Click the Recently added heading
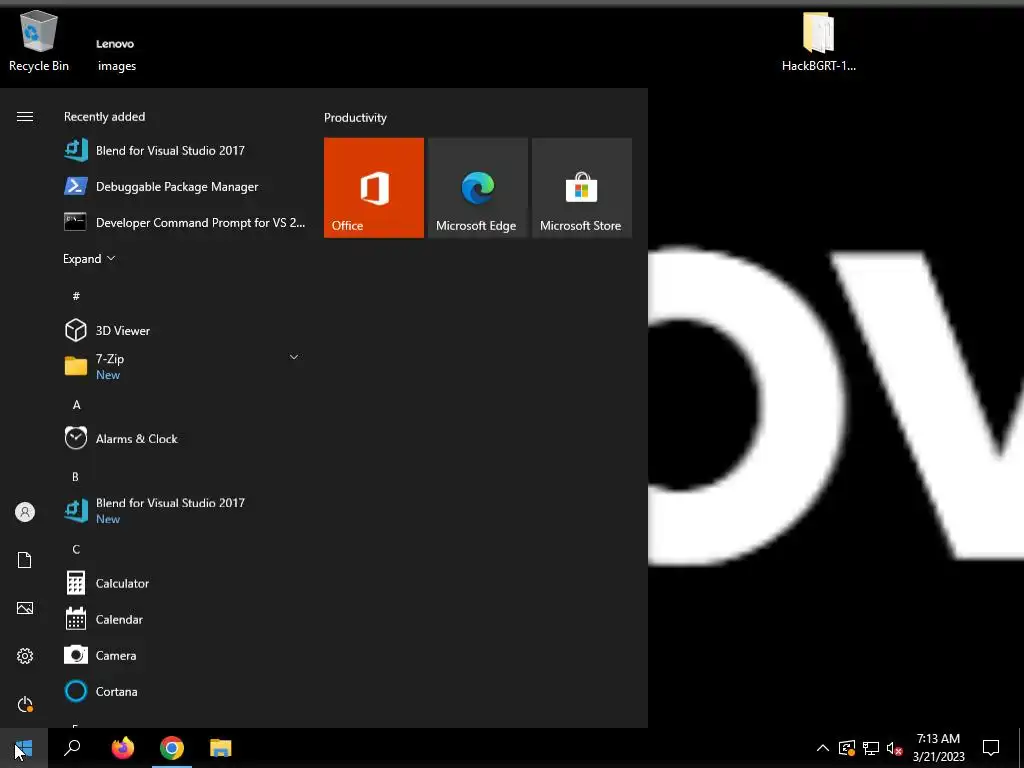1024x768 pixels. (104, 117)
